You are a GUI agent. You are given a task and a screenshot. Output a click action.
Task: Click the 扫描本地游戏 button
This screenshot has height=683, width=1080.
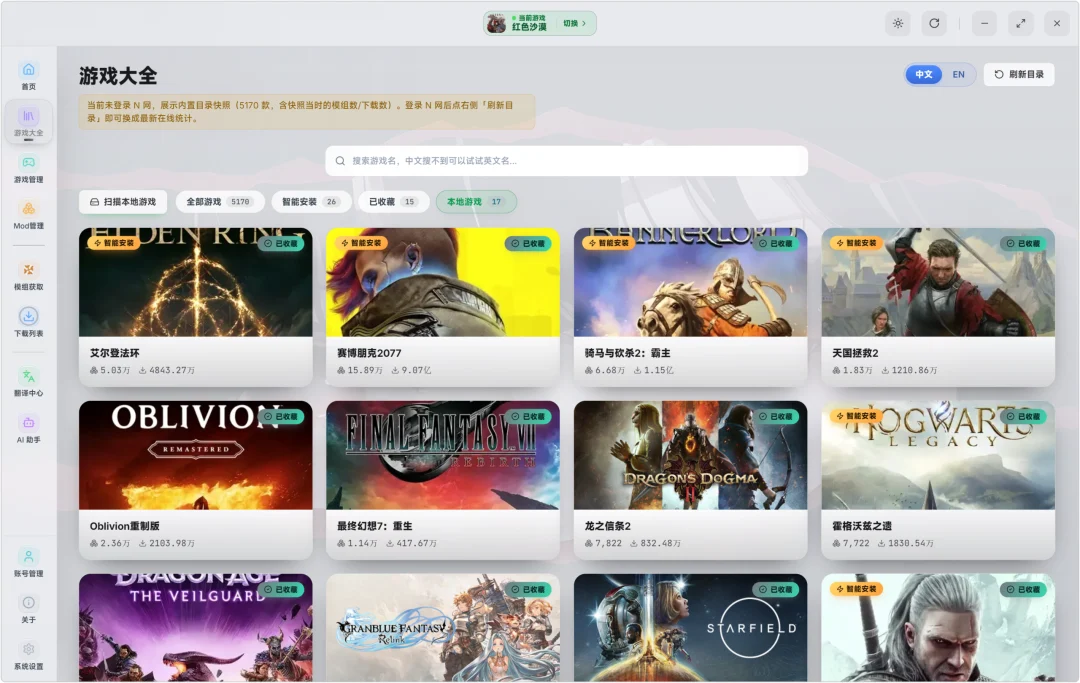123,202
